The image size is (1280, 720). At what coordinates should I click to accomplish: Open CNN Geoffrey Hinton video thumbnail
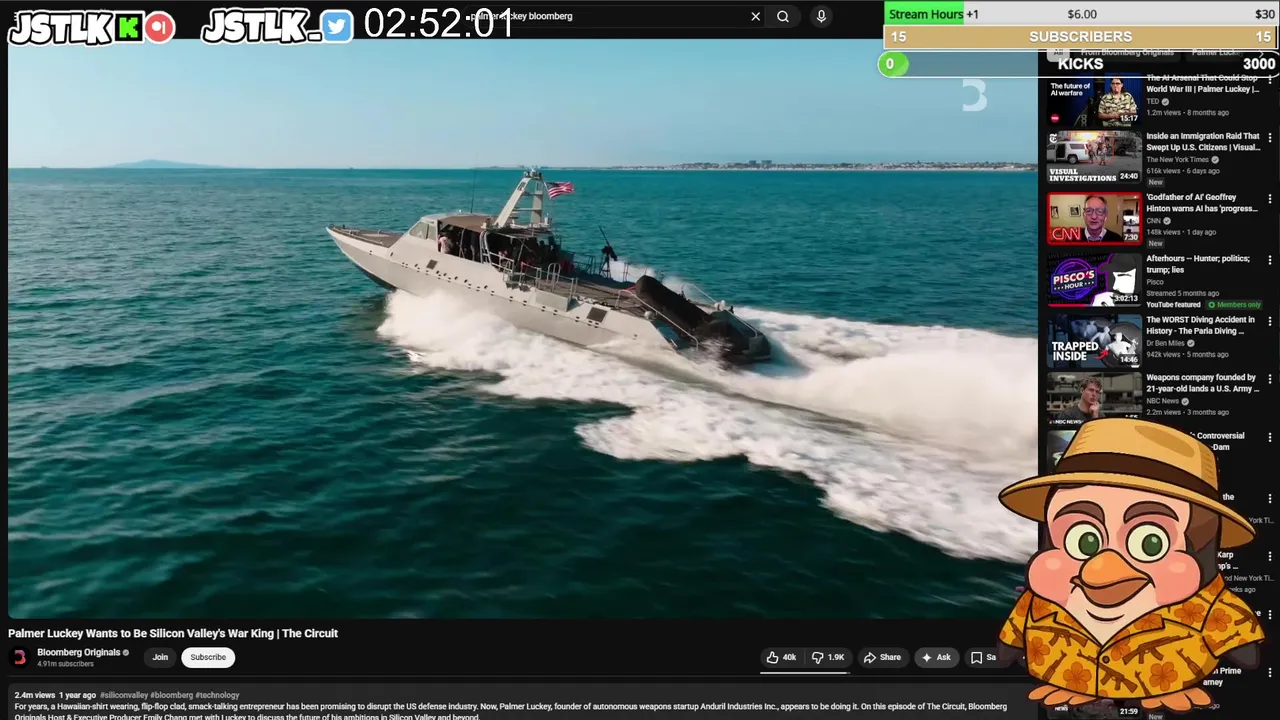1094,218
